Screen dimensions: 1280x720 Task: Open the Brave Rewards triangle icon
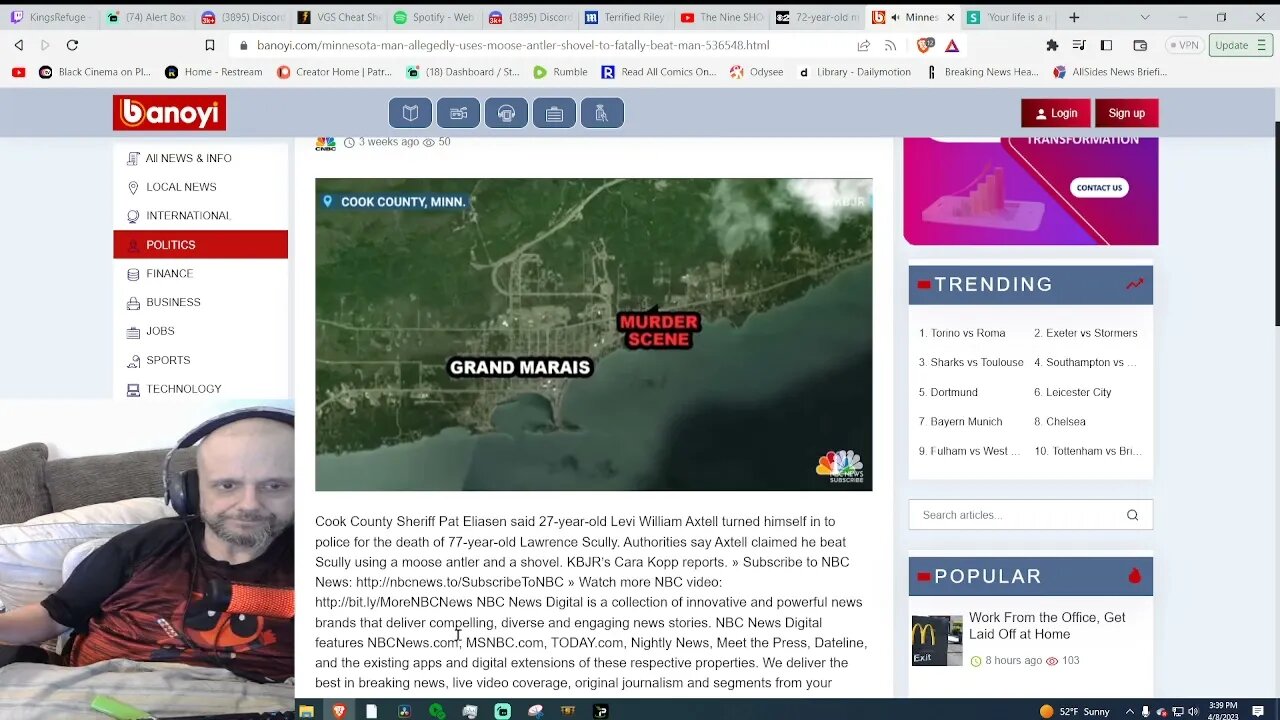pyautogui.click(x=952, y=45)
